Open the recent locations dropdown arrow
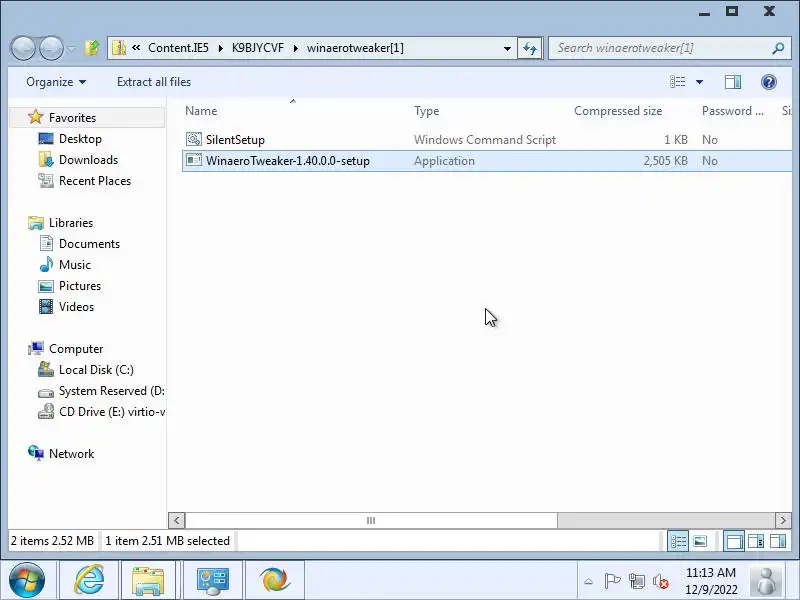This screenshot has width=800, height=600. tap(71, 48)
